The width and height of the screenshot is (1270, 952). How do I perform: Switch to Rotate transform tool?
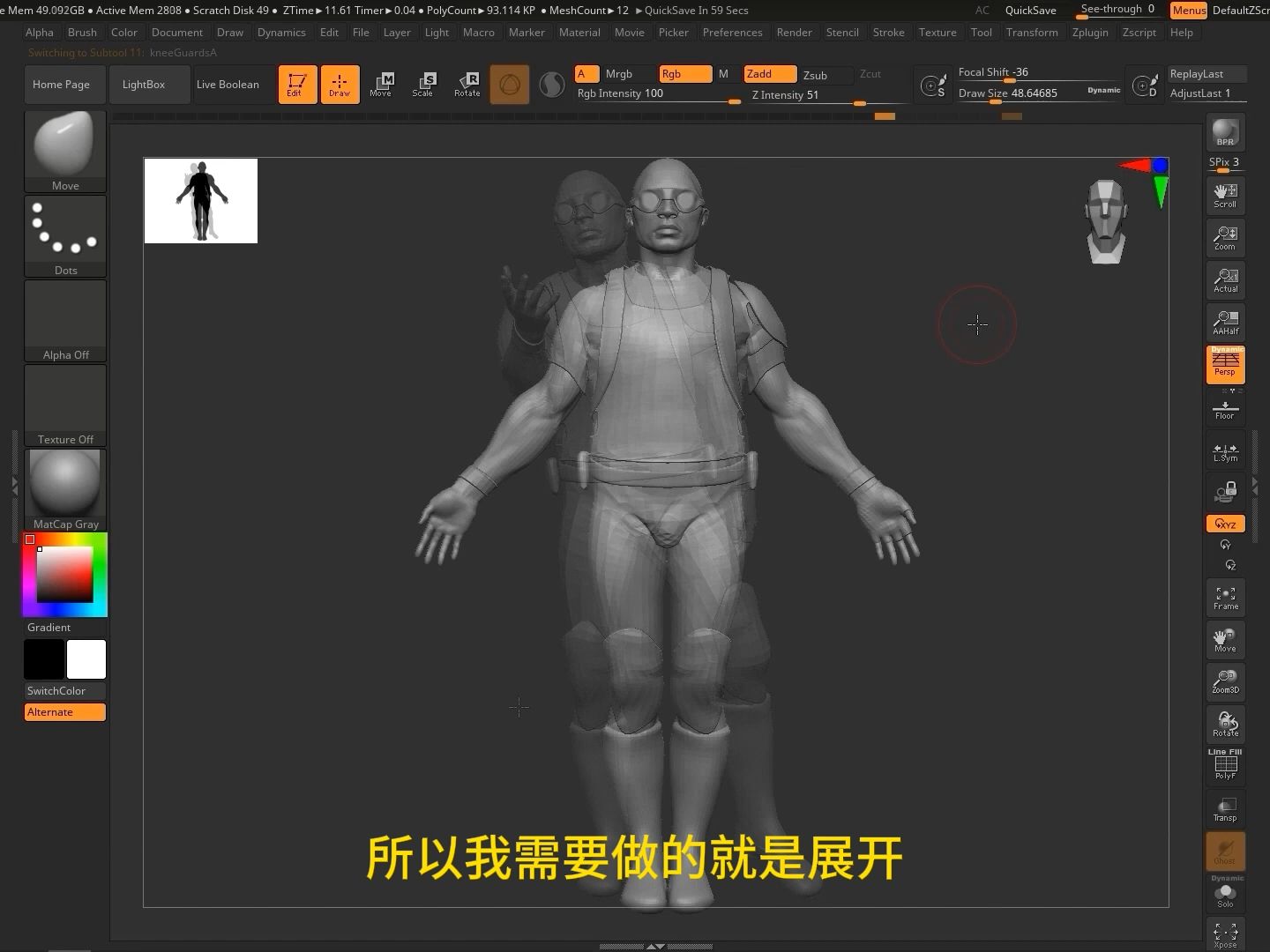tap(467, 85)
